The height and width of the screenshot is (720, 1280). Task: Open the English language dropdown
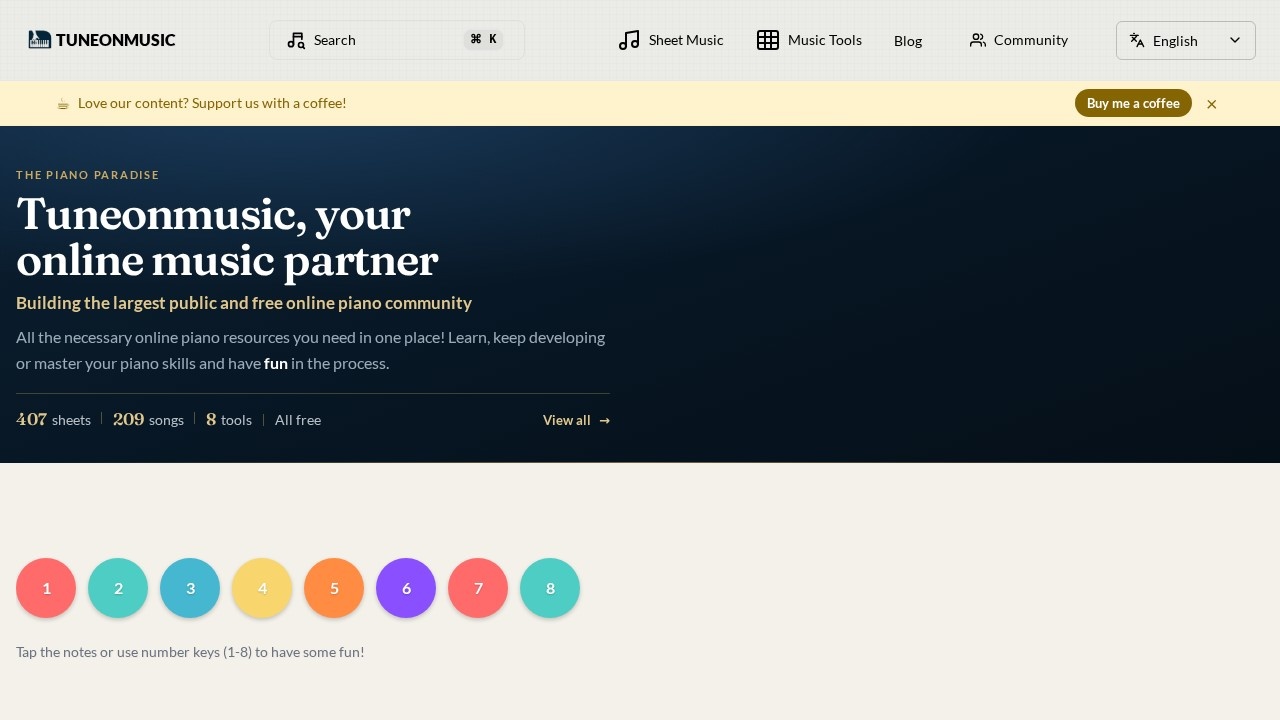point(1186,40)
